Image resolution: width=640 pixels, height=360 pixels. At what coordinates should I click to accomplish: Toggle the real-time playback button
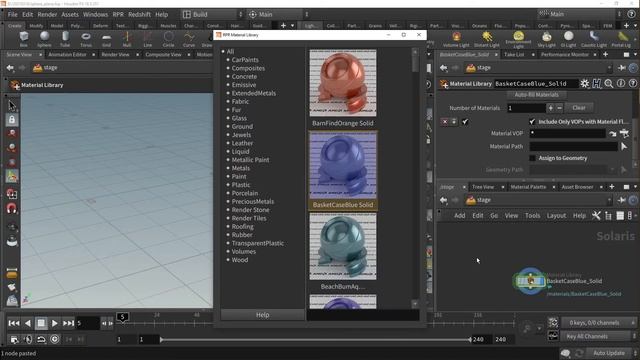click(x=55, y=339)
